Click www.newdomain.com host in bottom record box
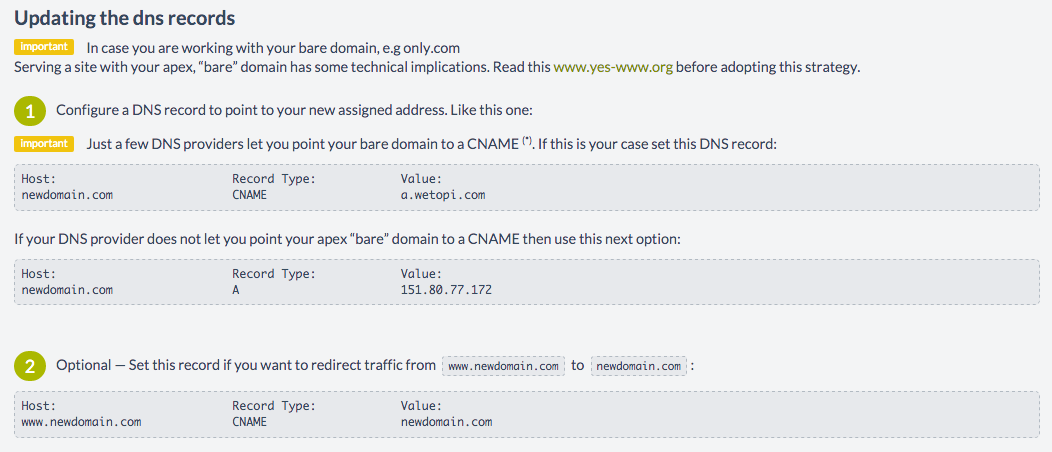 point(81,422)
